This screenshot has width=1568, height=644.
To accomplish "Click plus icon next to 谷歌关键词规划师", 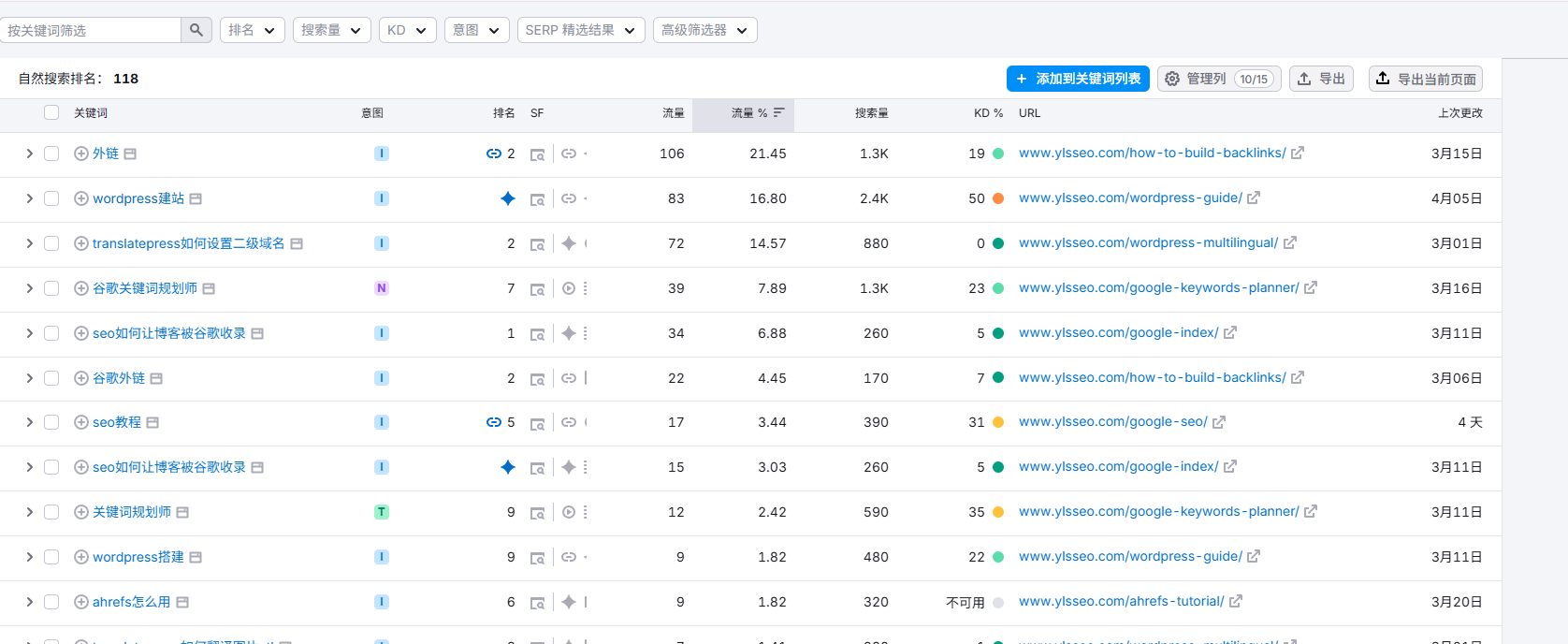I will [x=81, y=288].
